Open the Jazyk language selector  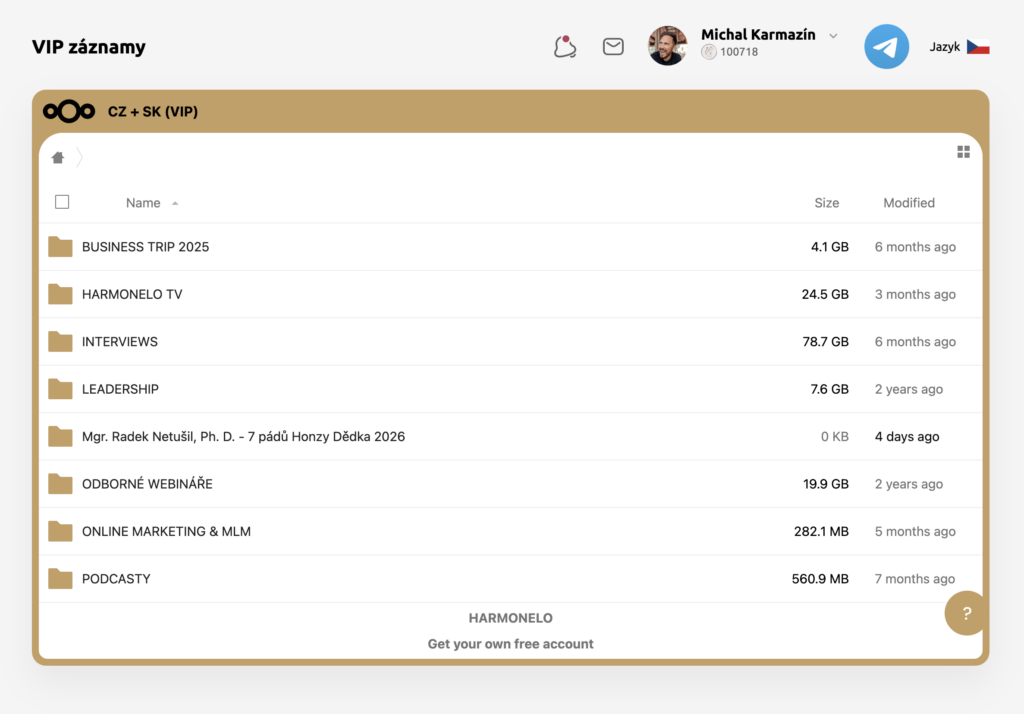coord(959,47)
